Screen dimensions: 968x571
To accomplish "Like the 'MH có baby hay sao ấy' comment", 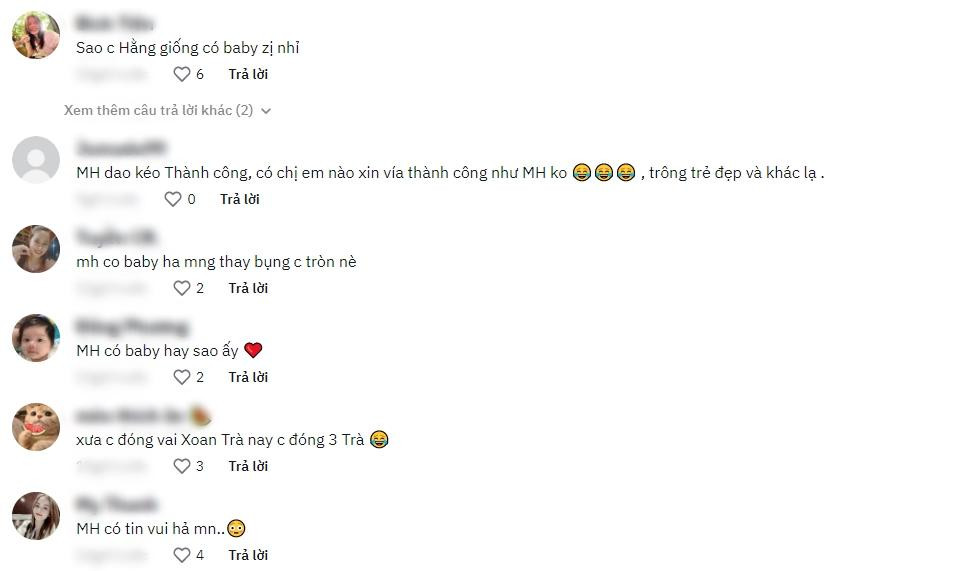I will [x=182, y=377].
